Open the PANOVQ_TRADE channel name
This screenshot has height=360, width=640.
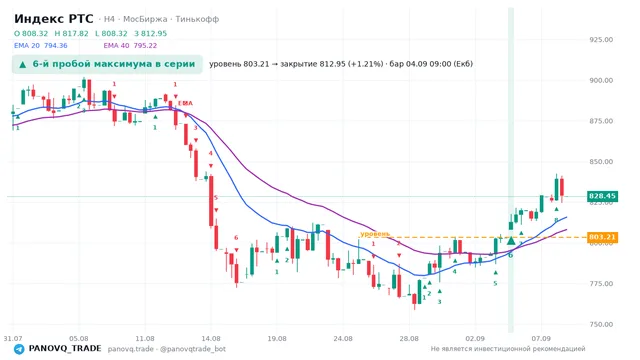click(65, 349)
